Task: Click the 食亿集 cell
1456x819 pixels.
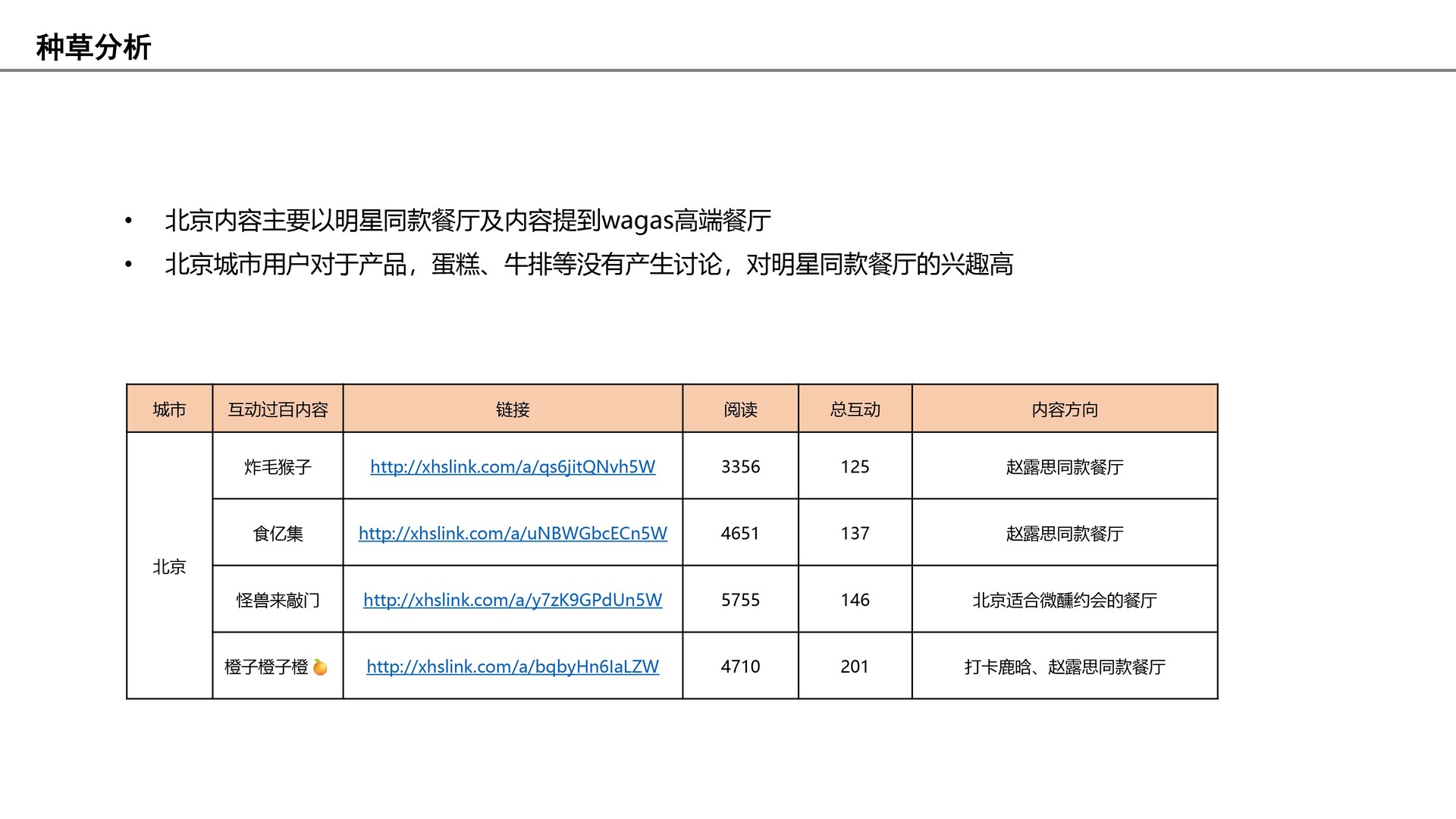Action: point(278,533)
